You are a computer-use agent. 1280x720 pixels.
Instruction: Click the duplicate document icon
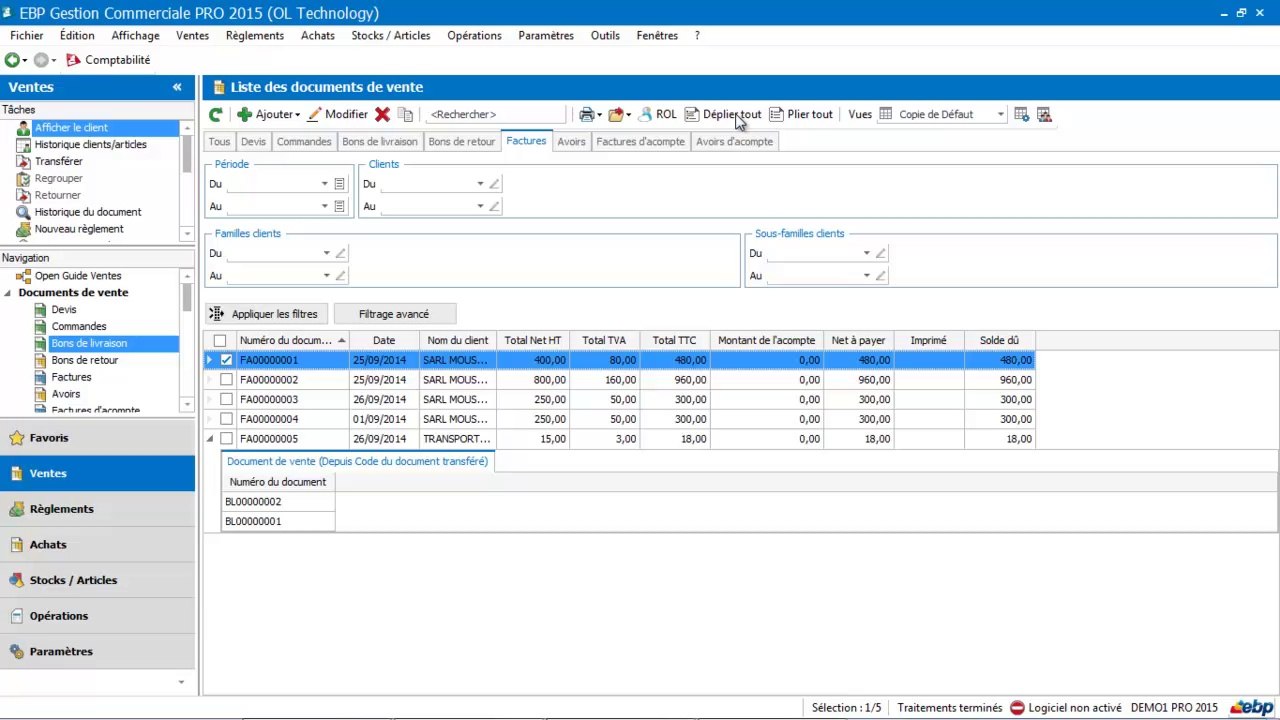point(405,114)
